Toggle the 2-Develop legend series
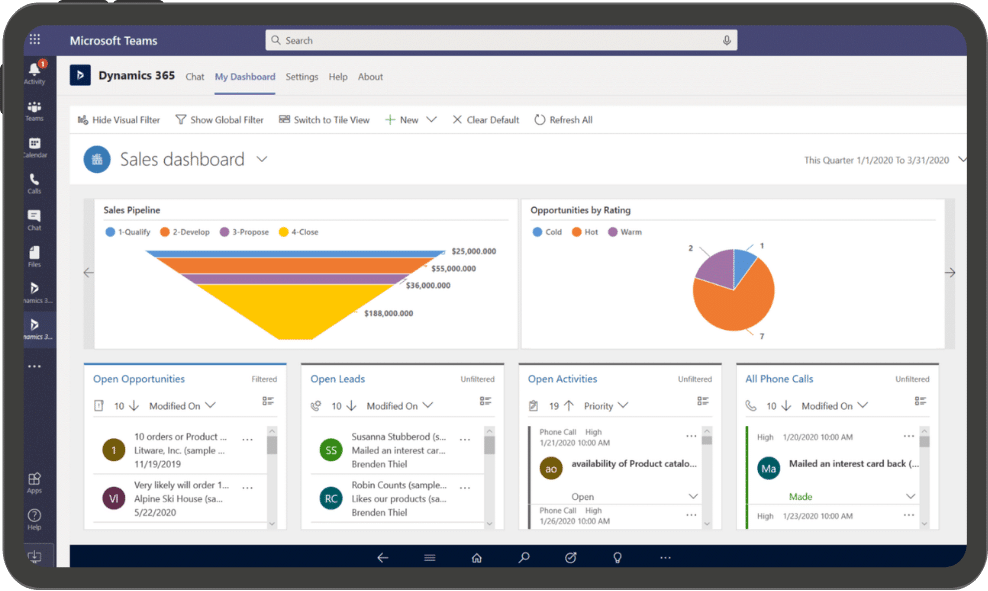The height and width of the screenshot is (591, 988). point(185,232)
